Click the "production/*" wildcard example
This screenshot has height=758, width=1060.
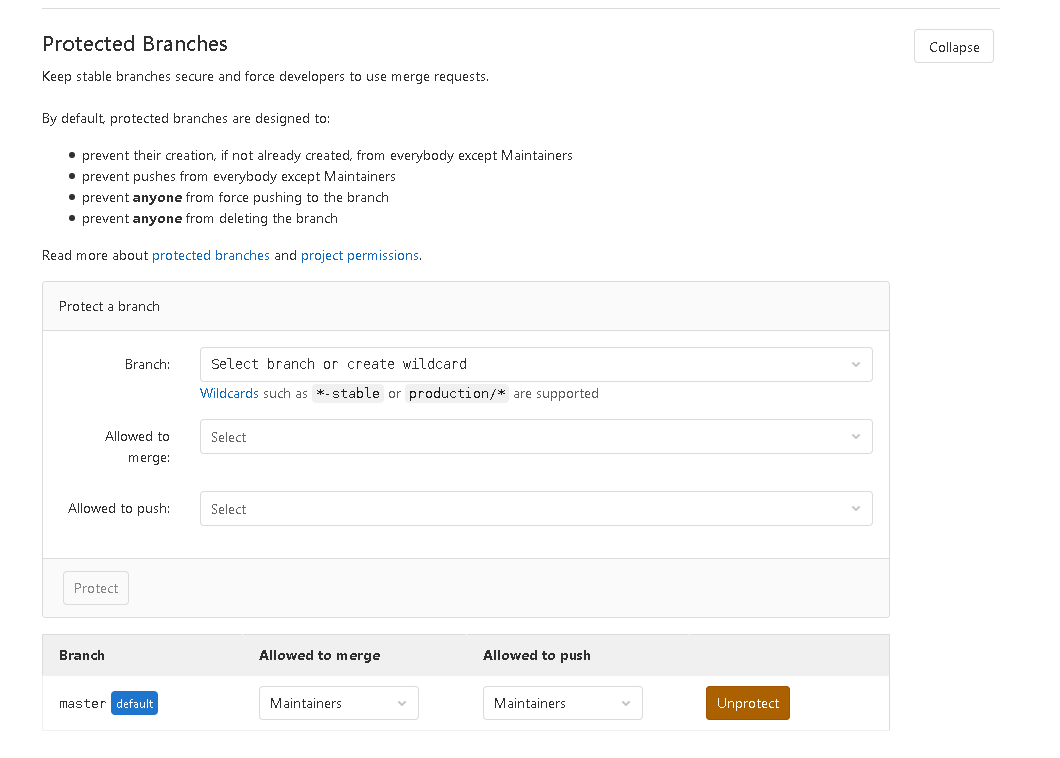[x=457, y=393]
